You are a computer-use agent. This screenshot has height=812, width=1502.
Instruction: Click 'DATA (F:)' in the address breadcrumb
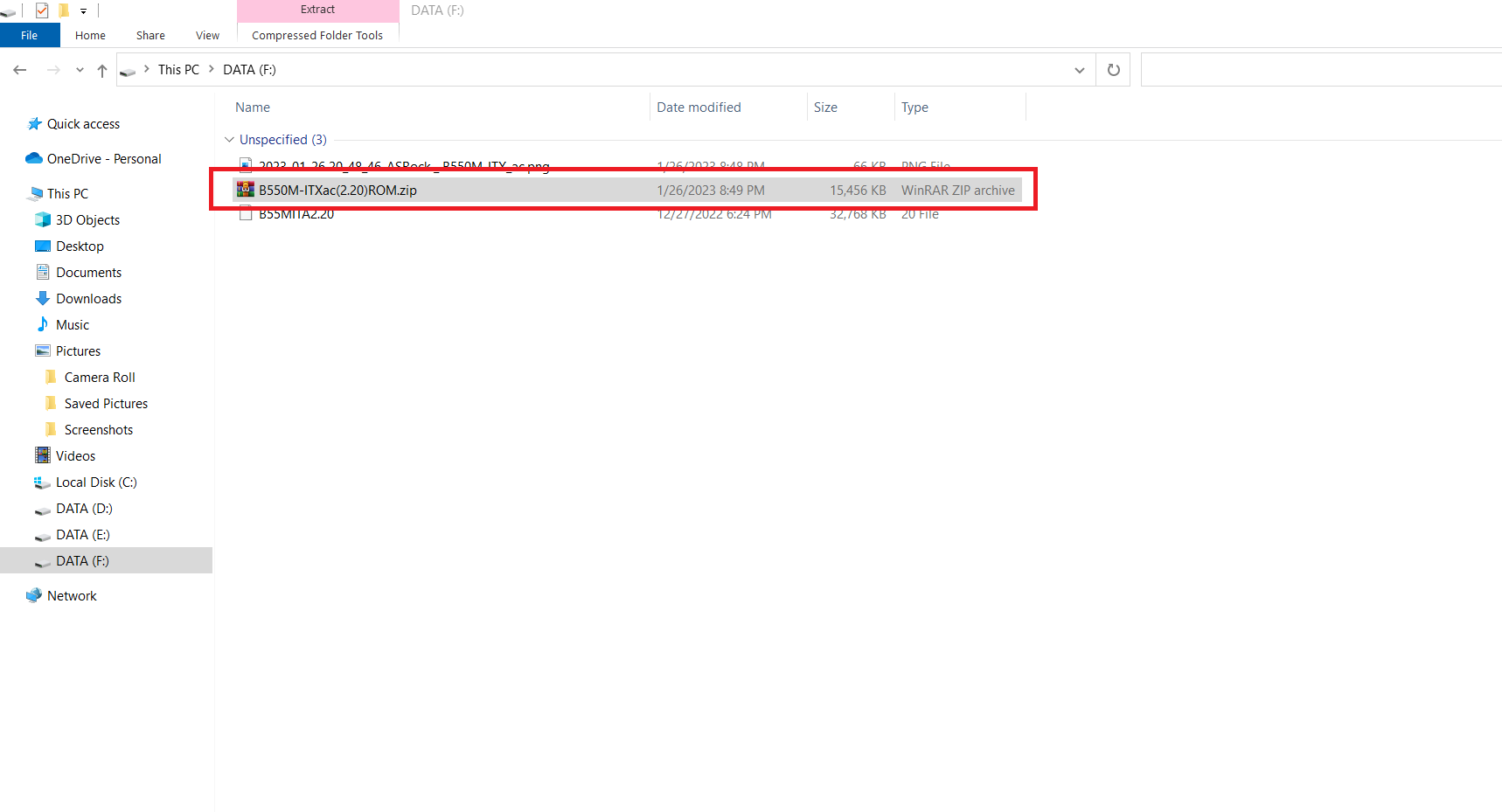(249, 70)
